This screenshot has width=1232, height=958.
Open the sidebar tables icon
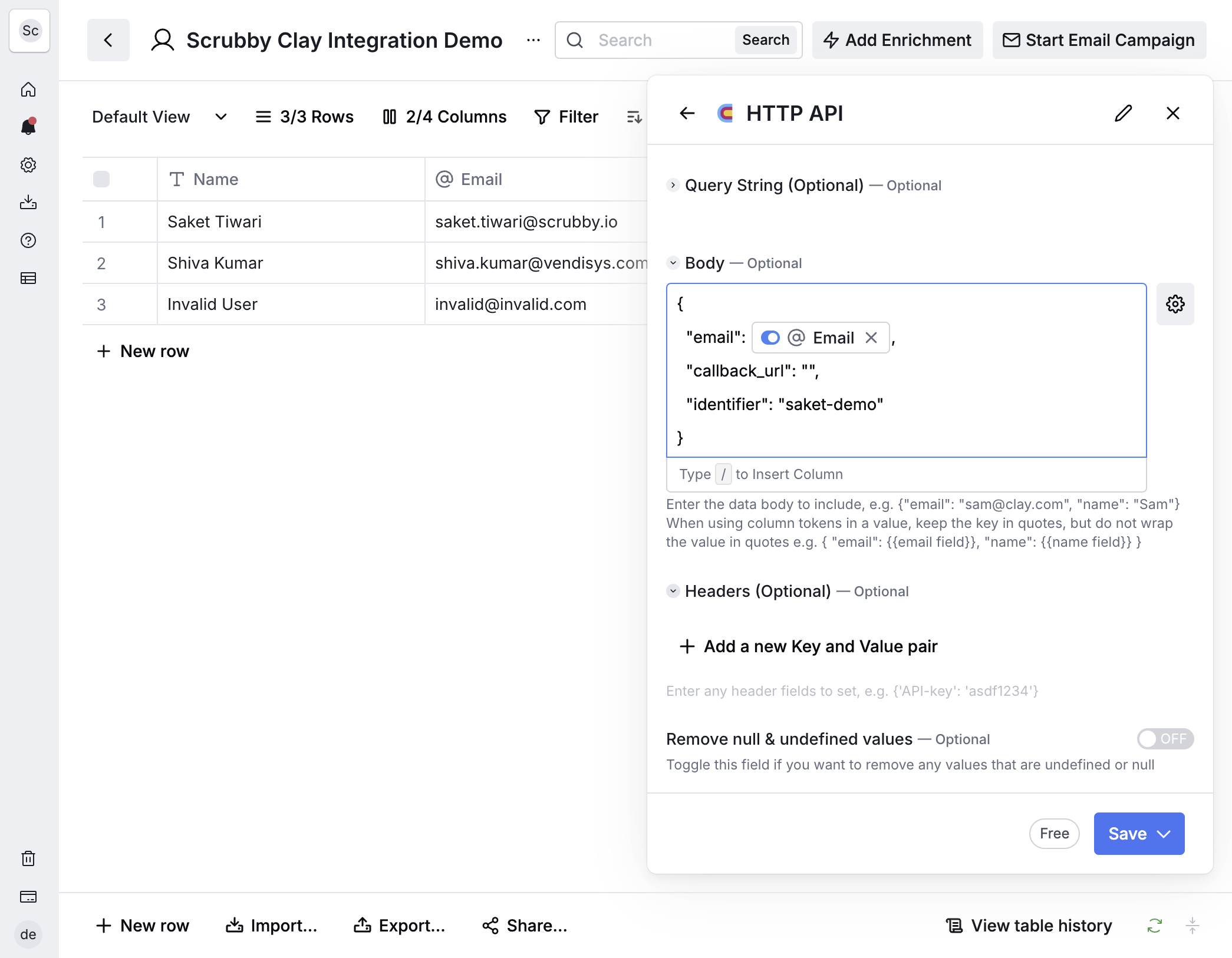tap(28, 278)
